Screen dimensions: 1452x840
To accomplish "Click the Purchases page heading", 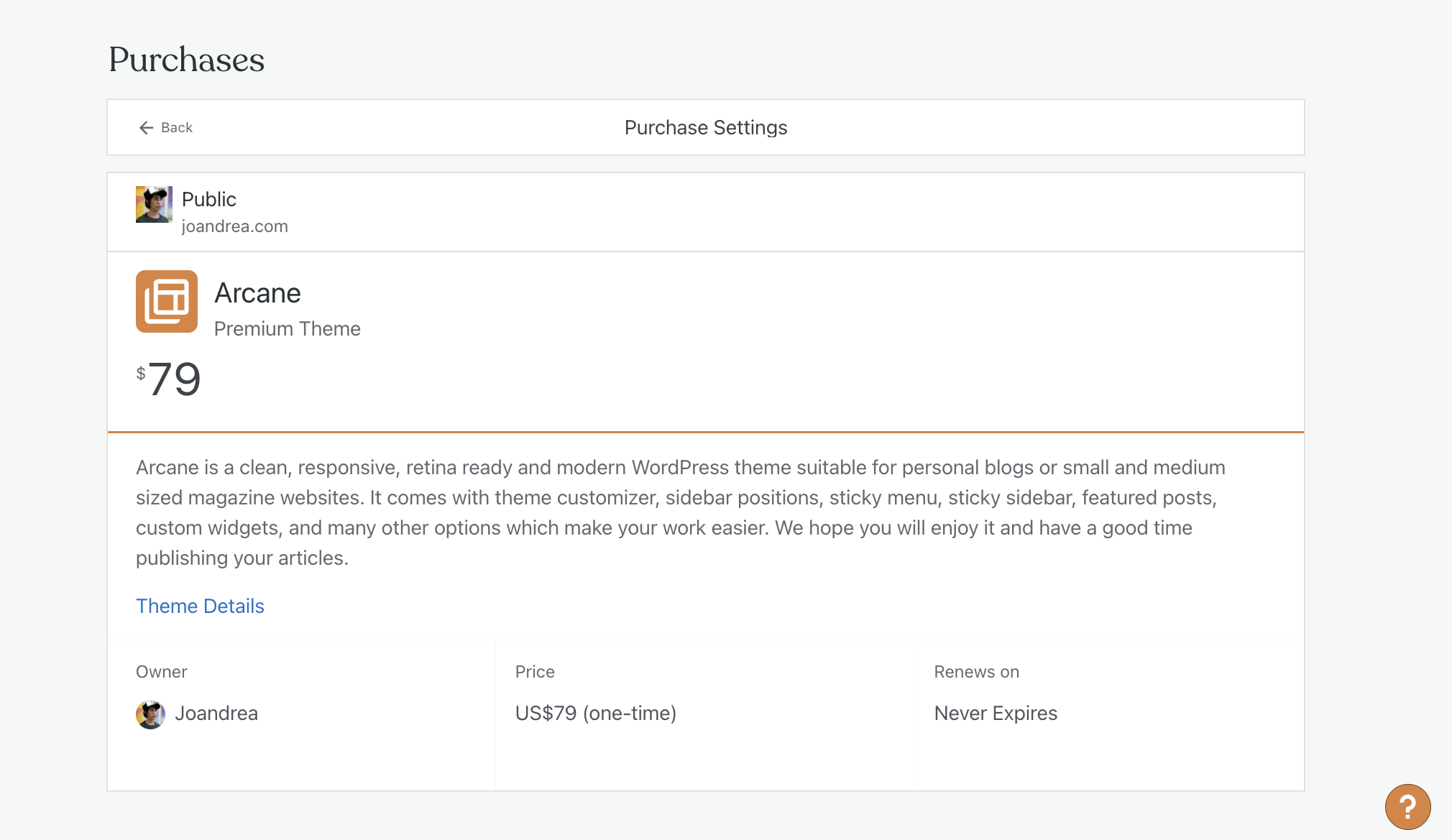I will tap(187, 60).
